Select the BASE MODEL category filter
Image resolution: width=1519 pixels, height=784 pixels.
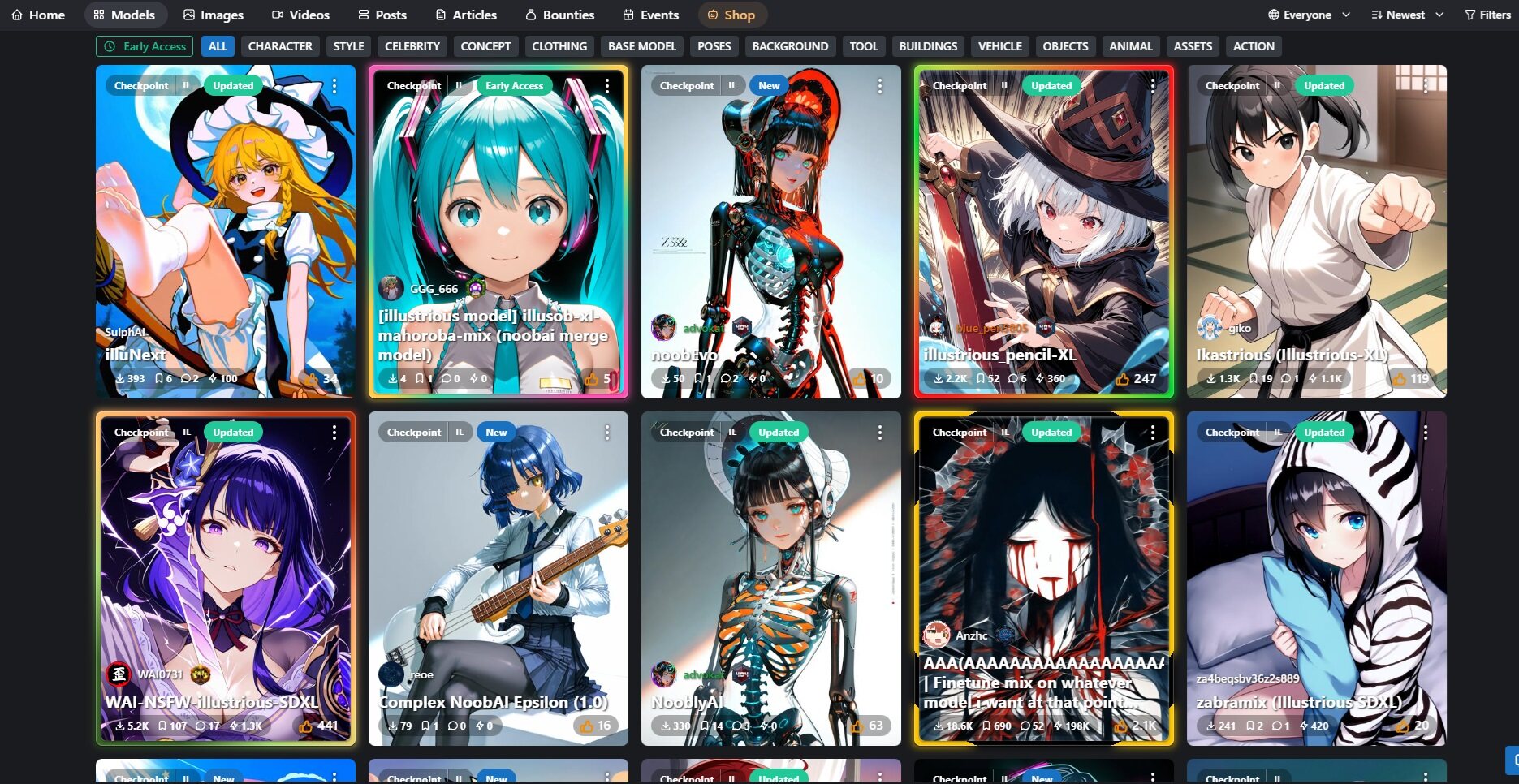pyautogui.click(x=642, y=46)
